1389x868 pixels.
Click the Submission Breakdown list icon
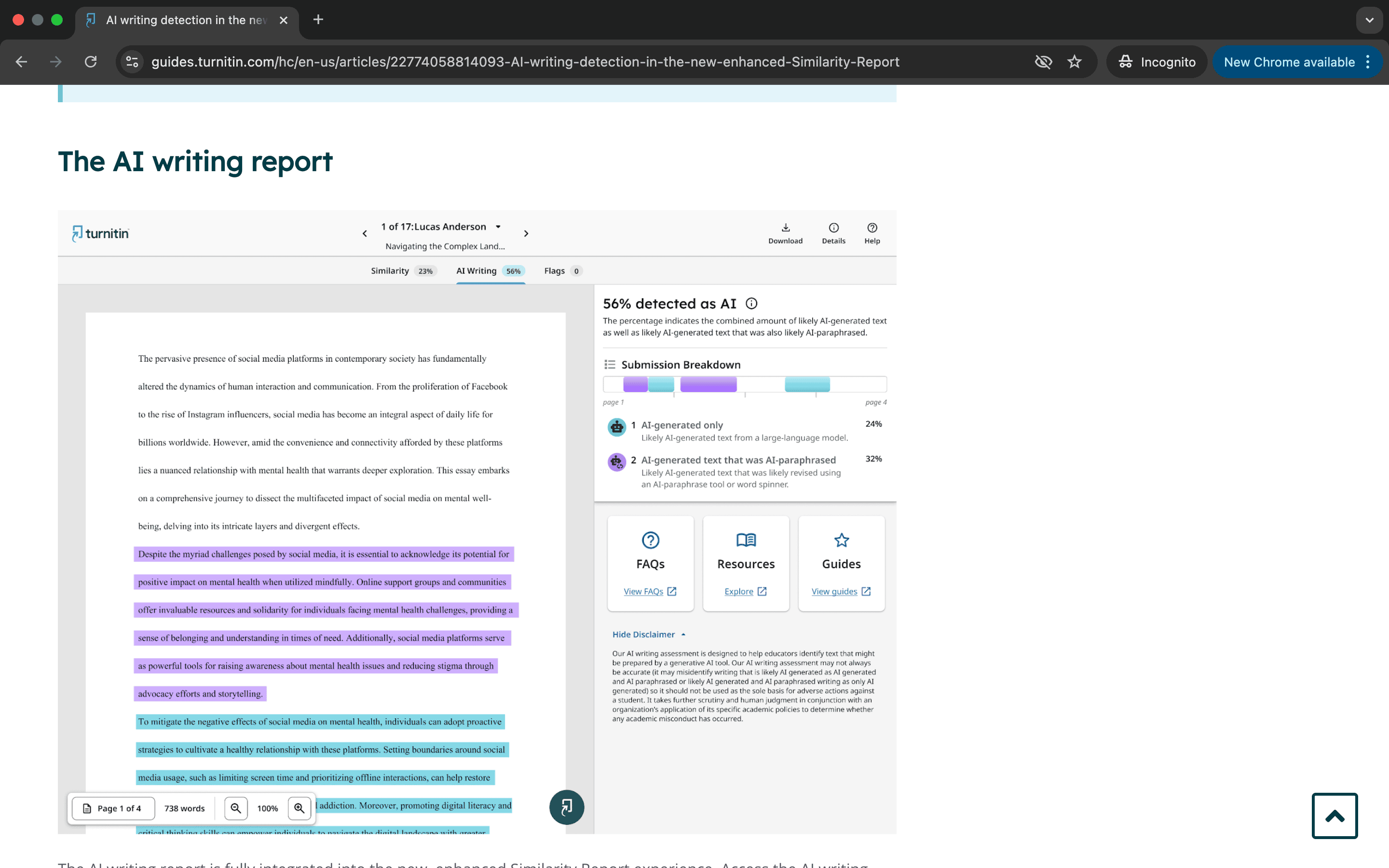pyautogui.click(x=610, y=365)
